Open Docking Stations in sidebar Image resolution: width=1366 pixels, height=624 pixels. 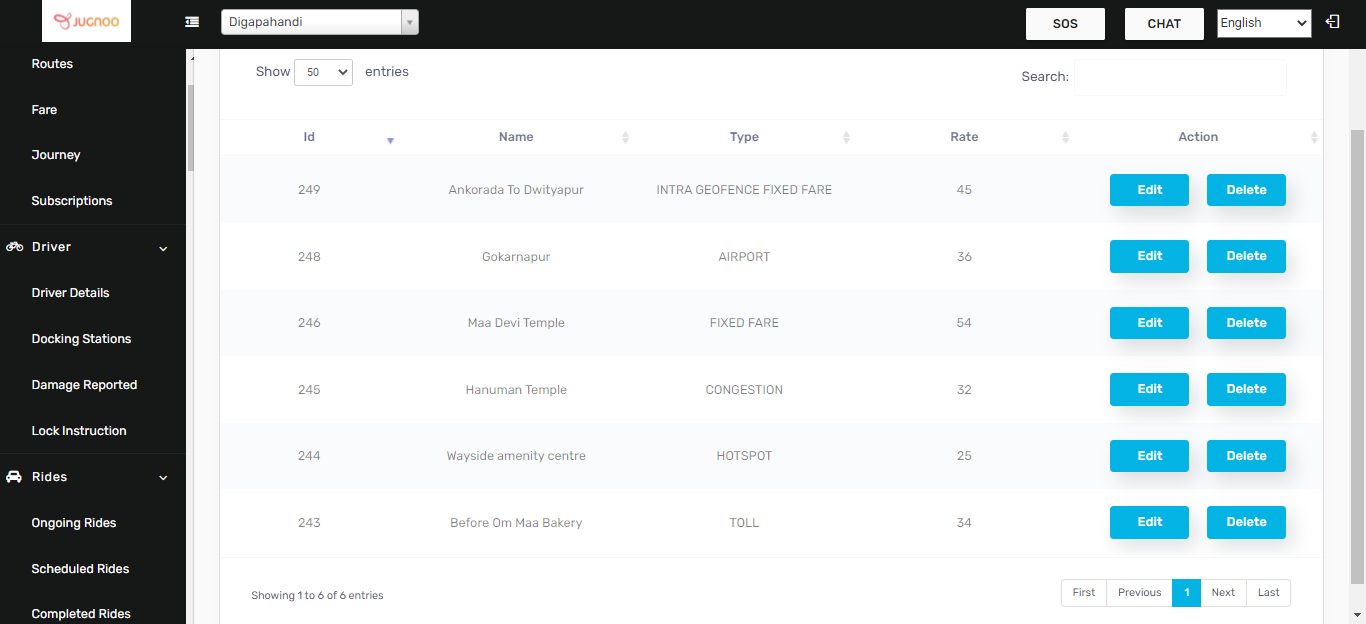(x=81, y=339)
